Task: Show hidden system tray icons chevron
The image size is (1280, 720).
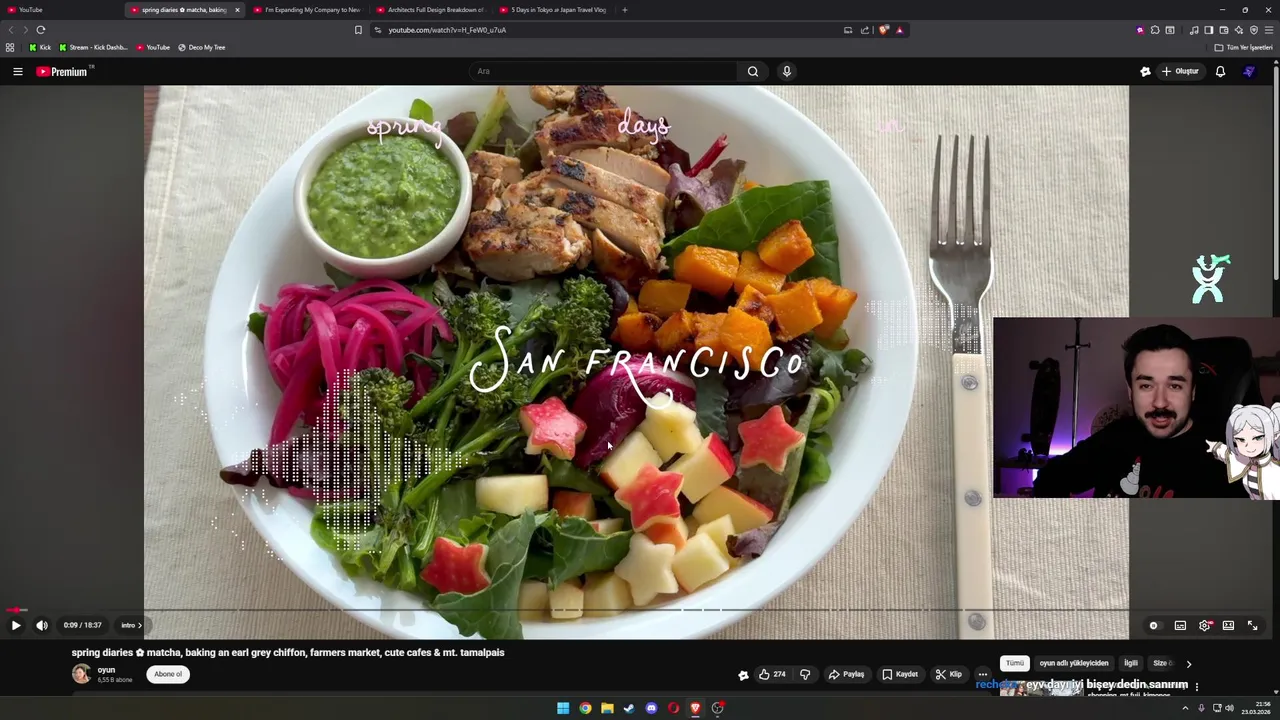Action: (1186, 708)
